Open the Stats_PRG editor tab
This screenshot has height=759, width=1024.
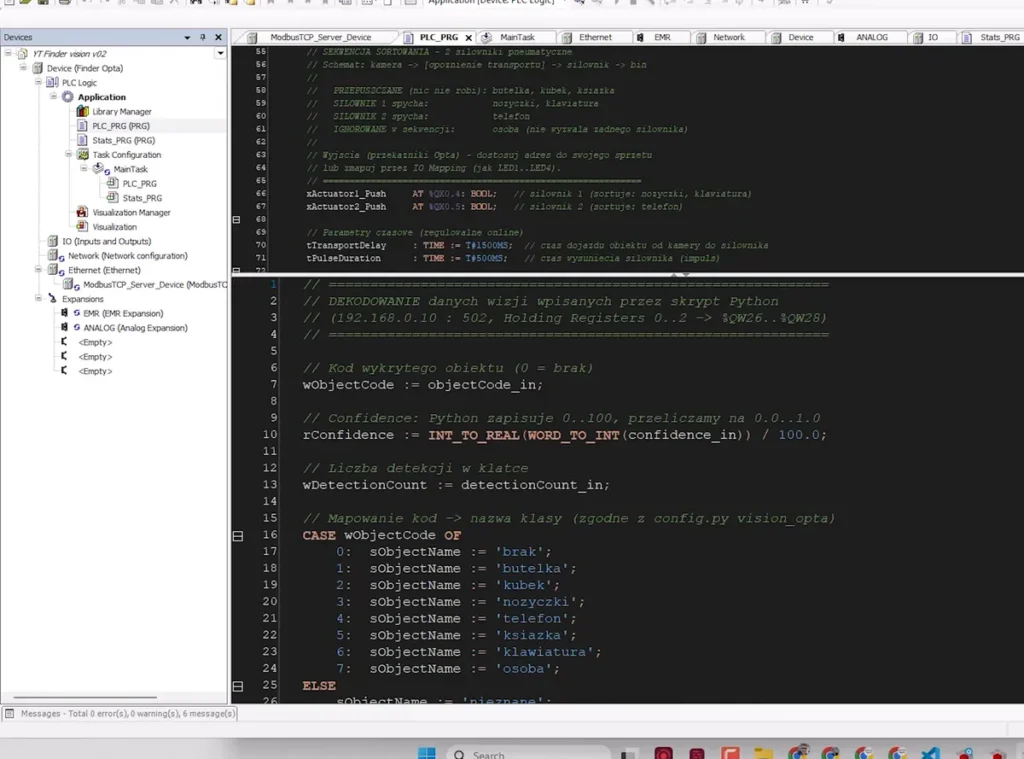993,37
